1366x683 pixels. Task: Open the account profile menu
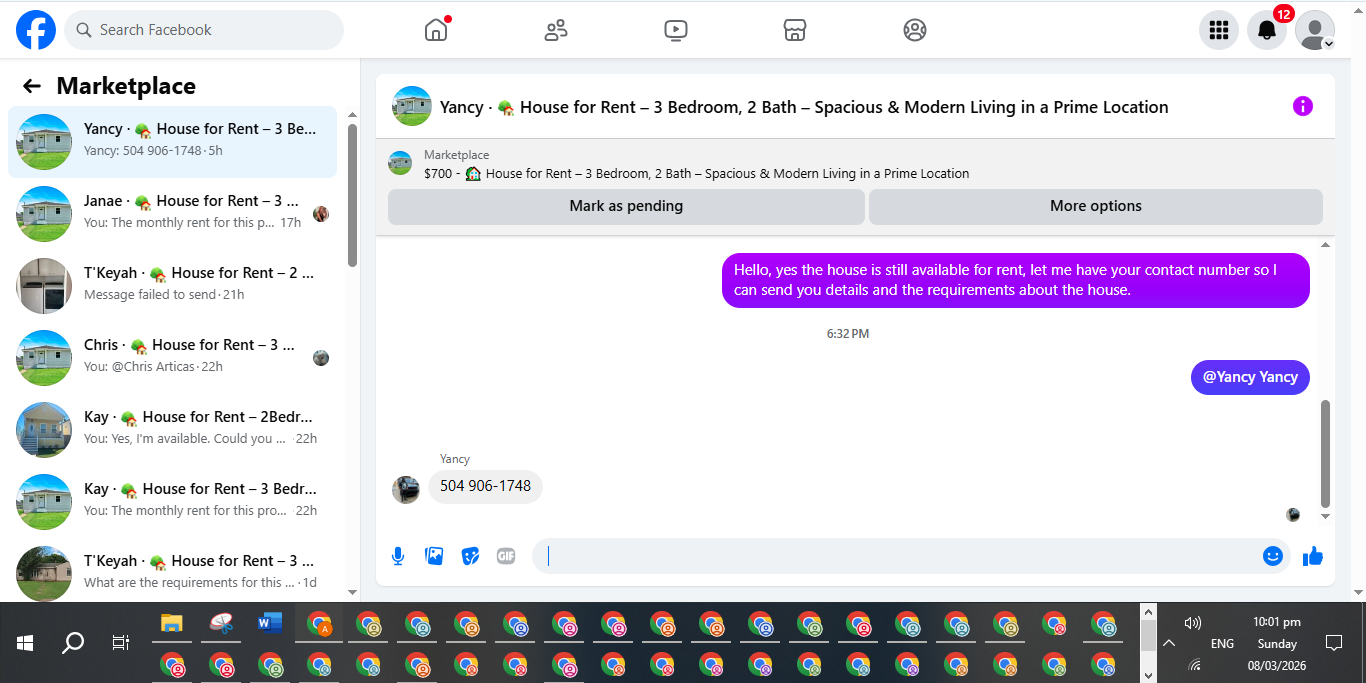(1315, 30)
